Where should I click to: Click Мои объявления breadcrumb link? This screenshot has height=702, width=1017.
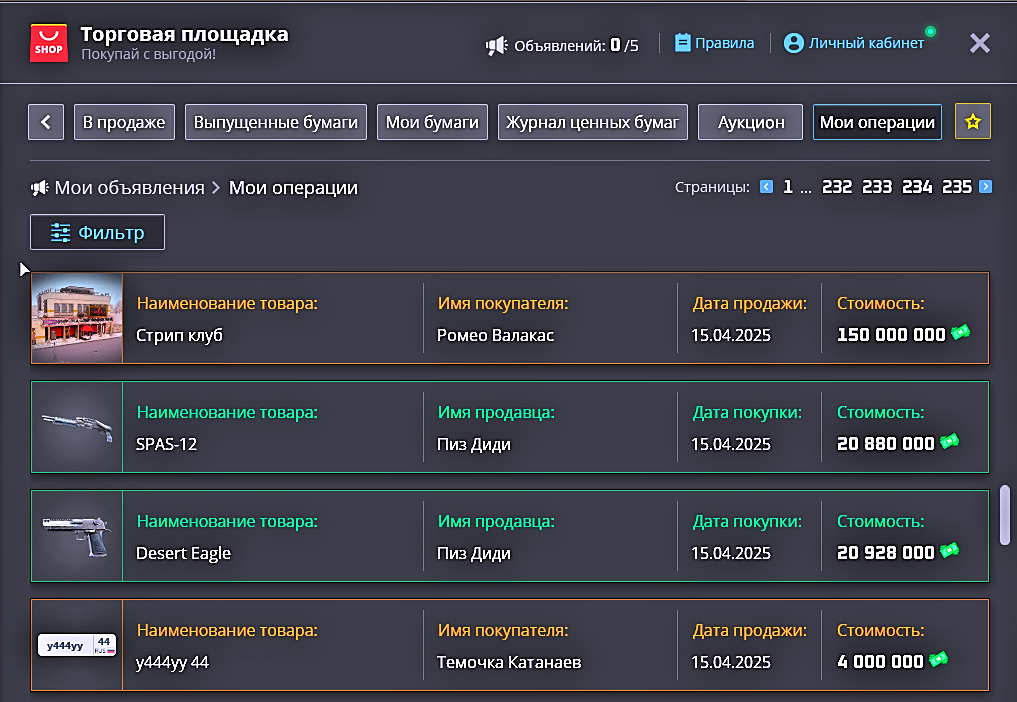128,188
